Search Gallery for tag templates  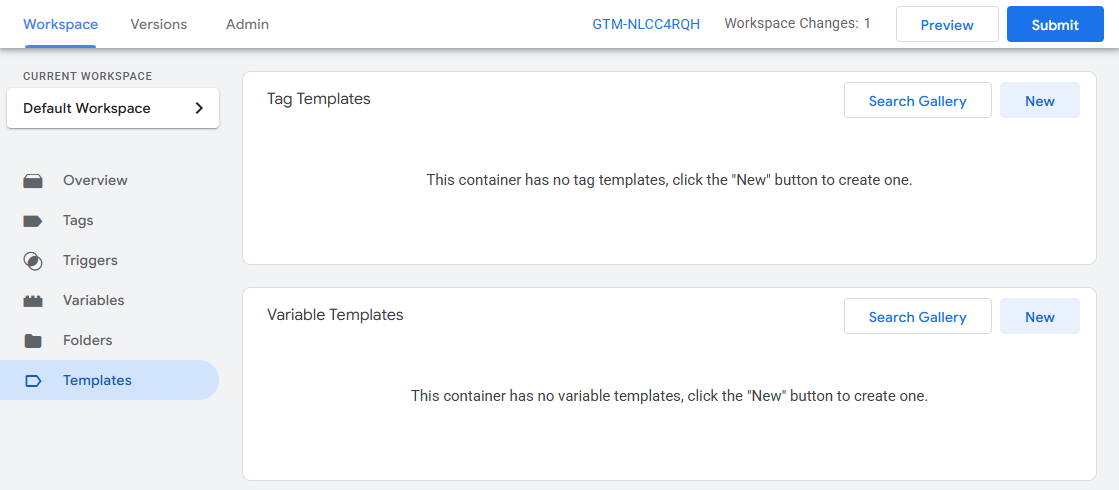tap(917, 101)
